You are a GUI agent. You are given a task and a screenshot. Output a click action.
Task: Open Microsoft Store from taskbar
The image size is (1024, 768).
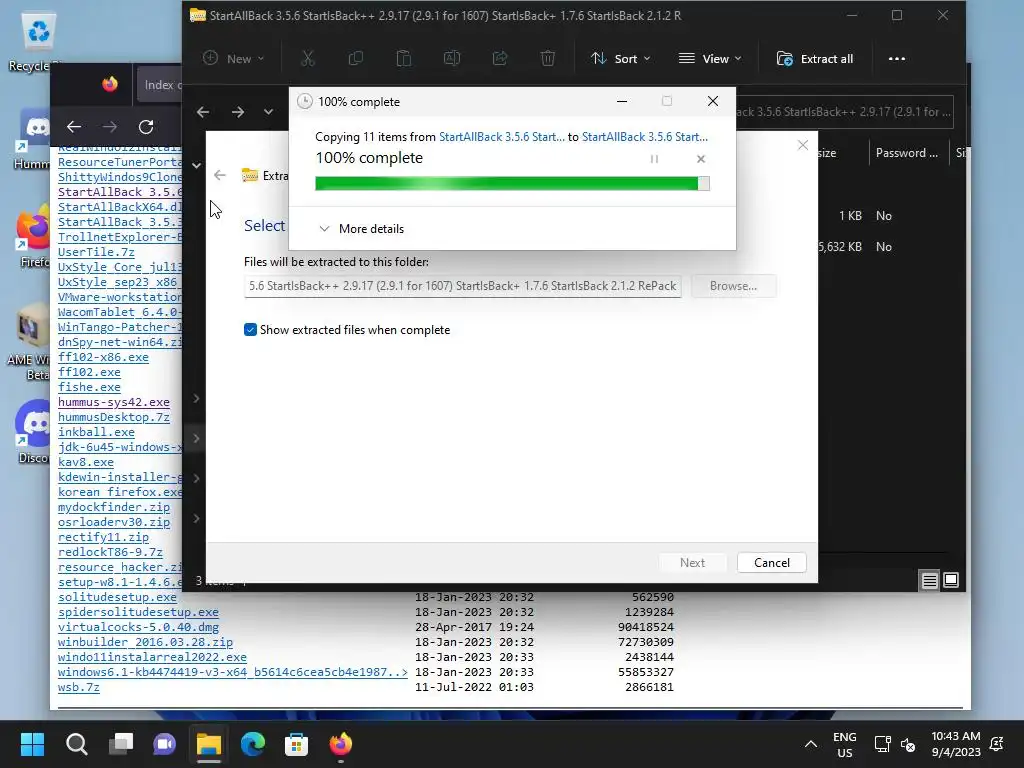pos(296,744)
